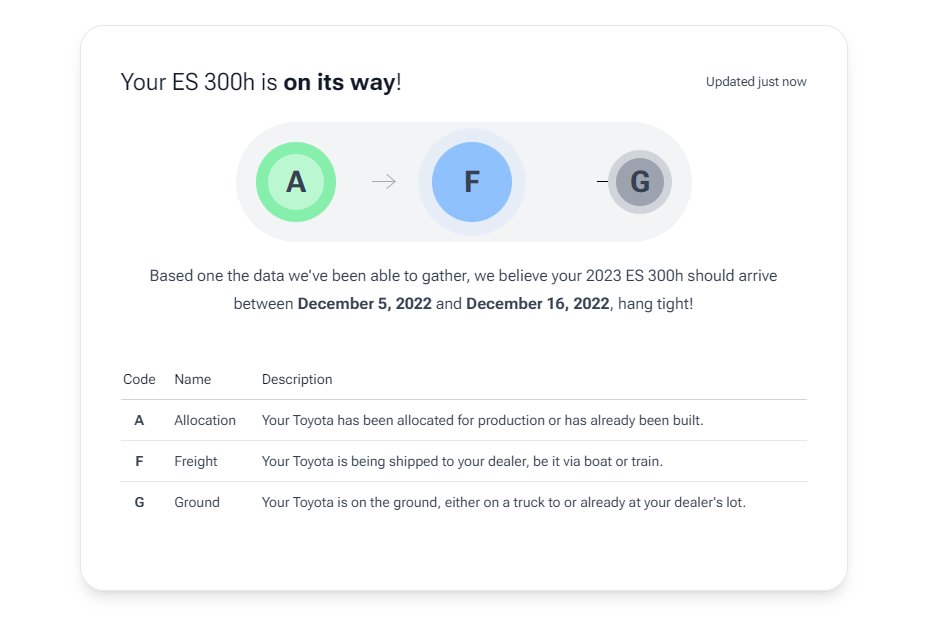
Task: Click the blue F freight status circle
Action: click(x=471, y=182)
